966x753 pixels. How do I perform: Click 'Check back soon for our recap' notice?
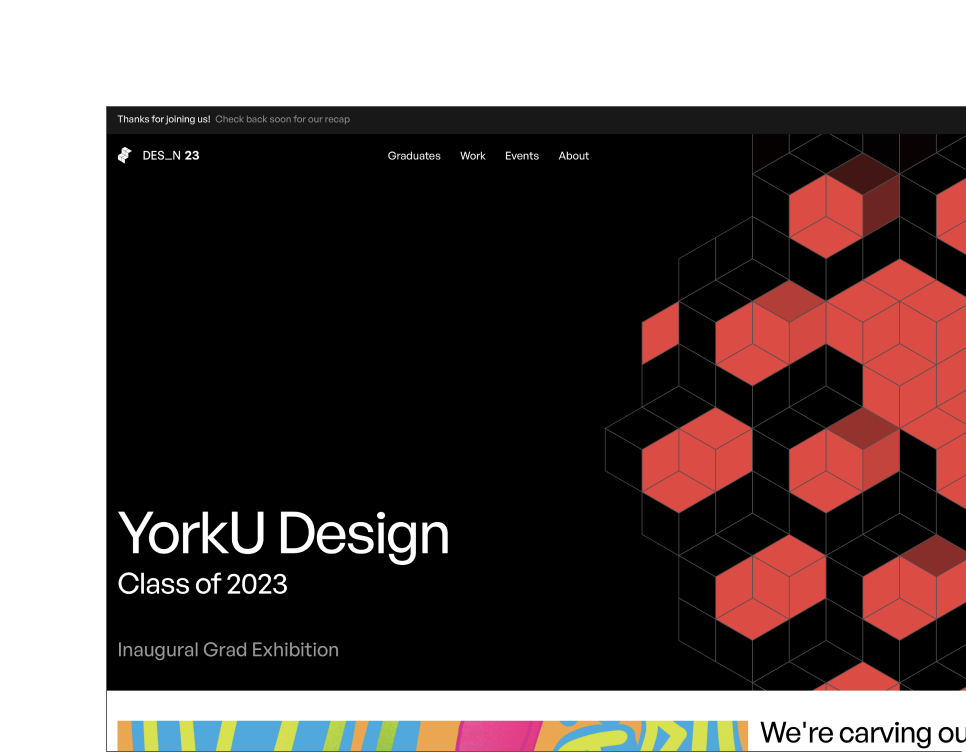[282, 119]
